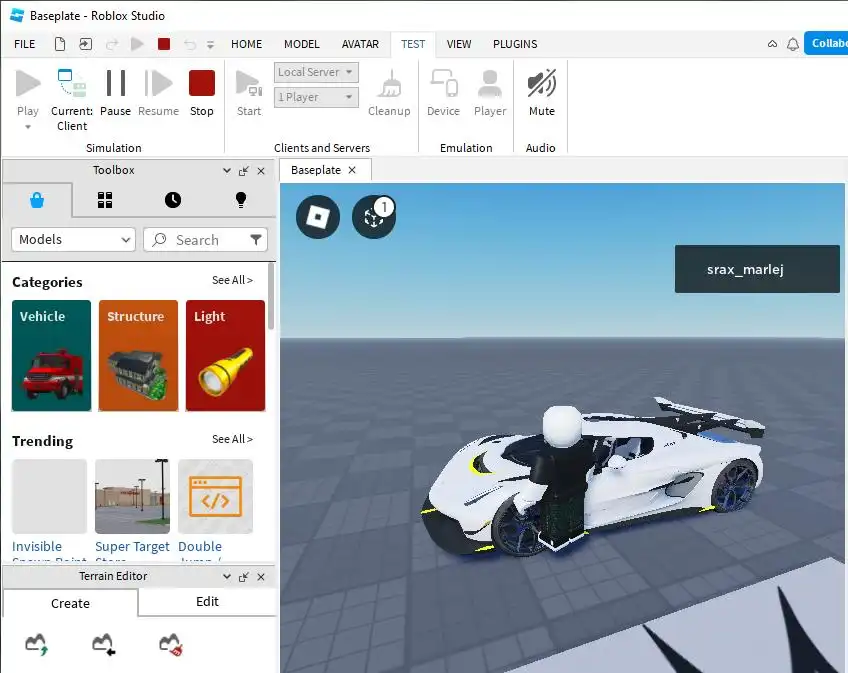Open the Toolbox panel options chevron
This screenshot has width=848, height=673.
227,170
